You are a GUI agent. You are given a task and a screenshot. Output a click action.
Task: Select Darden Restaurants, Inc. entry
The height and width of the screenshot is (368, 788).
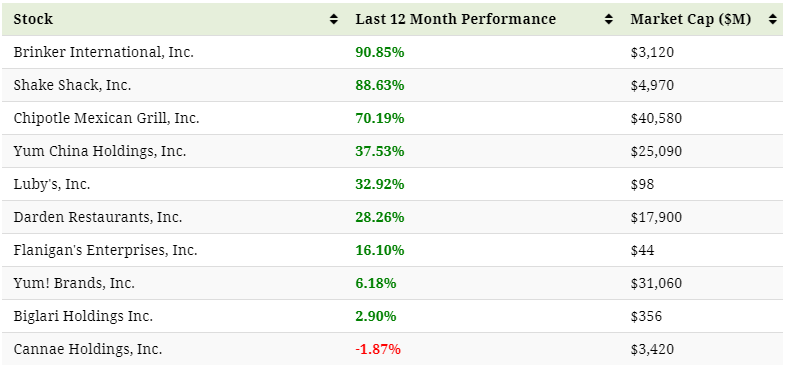point(98,217)
